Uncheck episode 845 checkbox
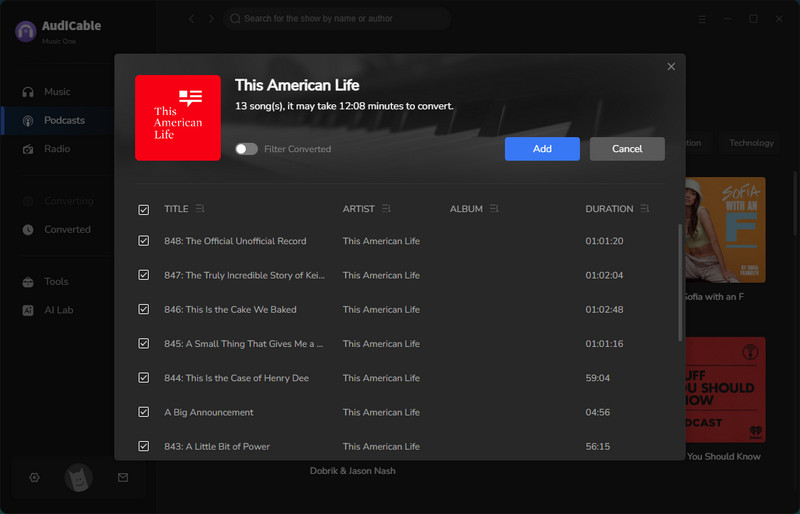Screen dimensions: 800x514 [x=144, y=344]
